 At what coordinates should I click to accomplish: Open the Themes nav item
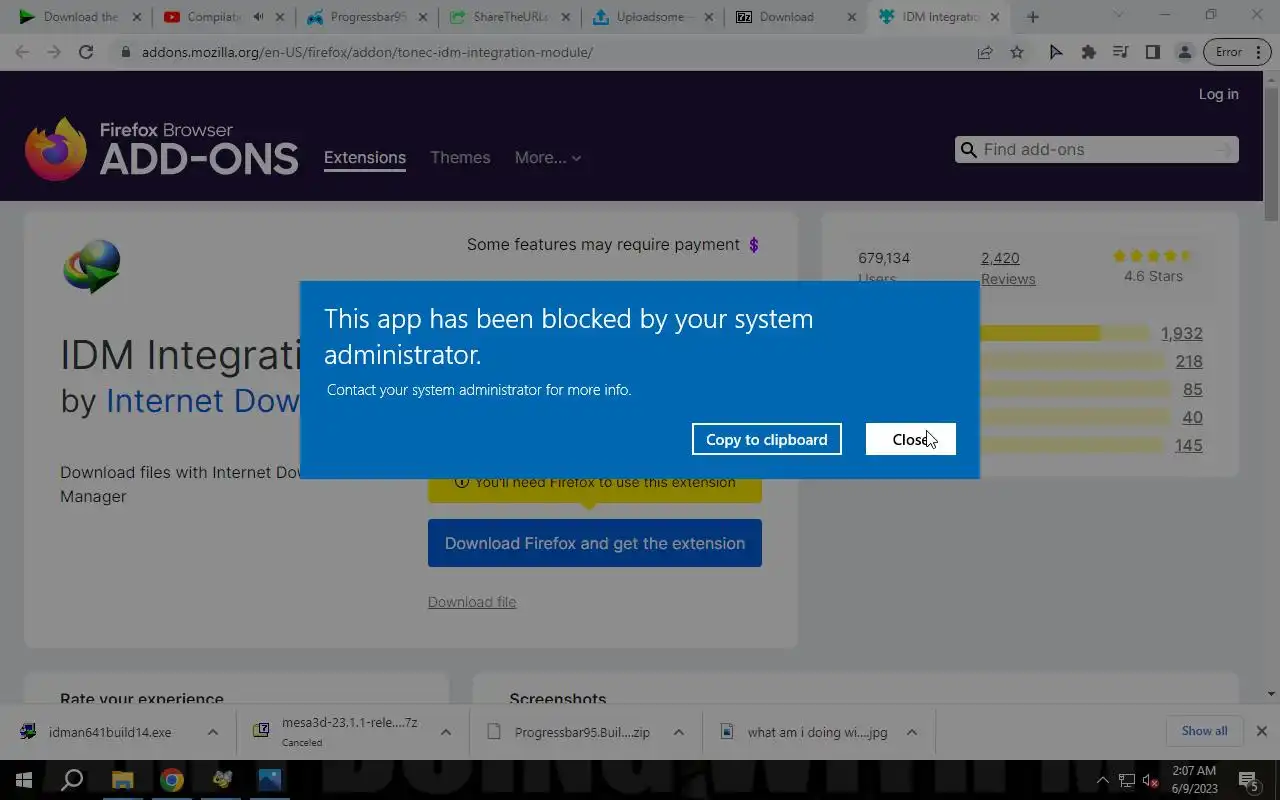click(x=460, y=157)
